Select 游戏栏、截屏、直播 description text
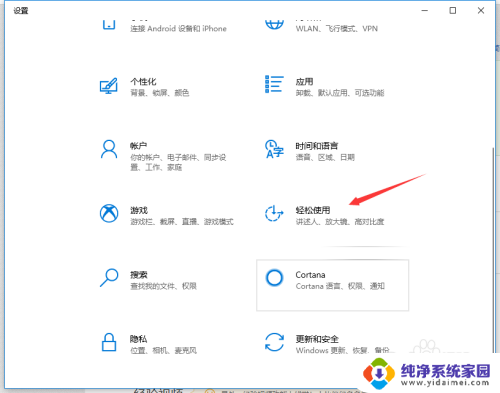The image size is (500, 393). click(182, 221)
